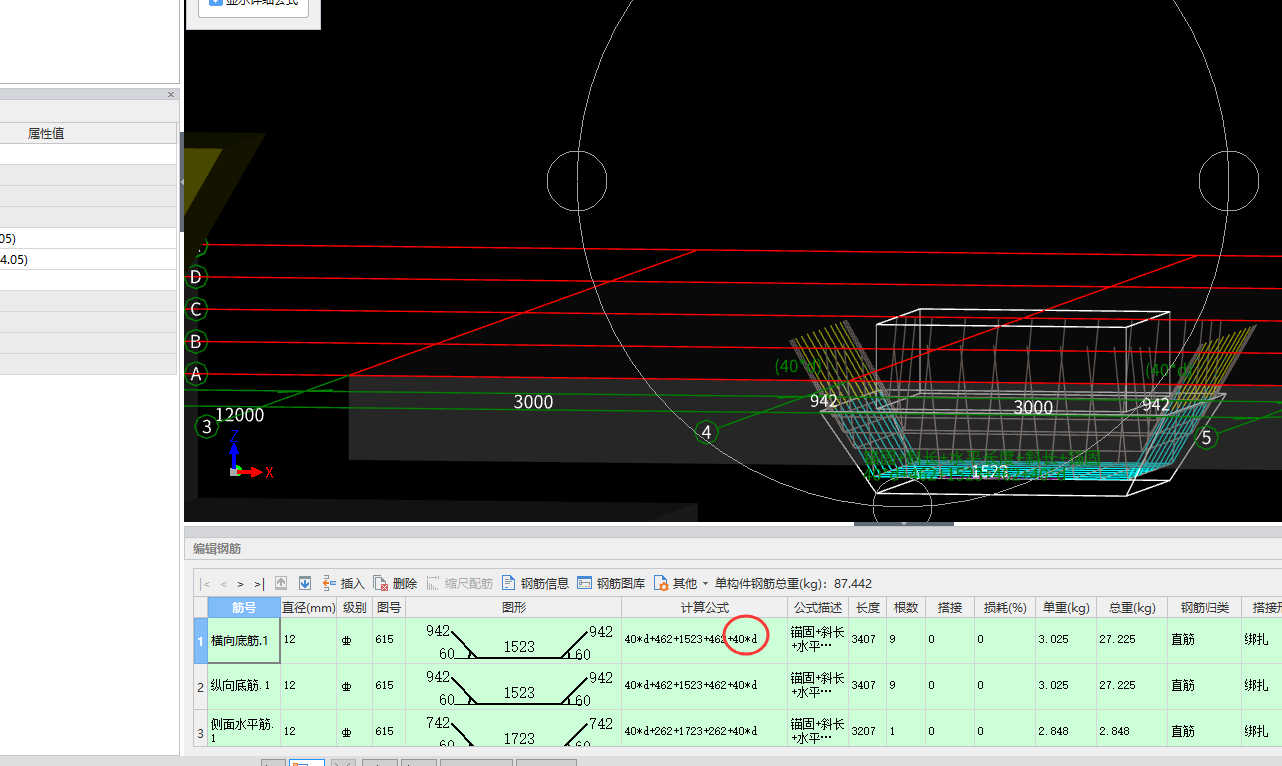Click the rebar shape diagram in 侧面水平筋.1 row

click(513, 729)
